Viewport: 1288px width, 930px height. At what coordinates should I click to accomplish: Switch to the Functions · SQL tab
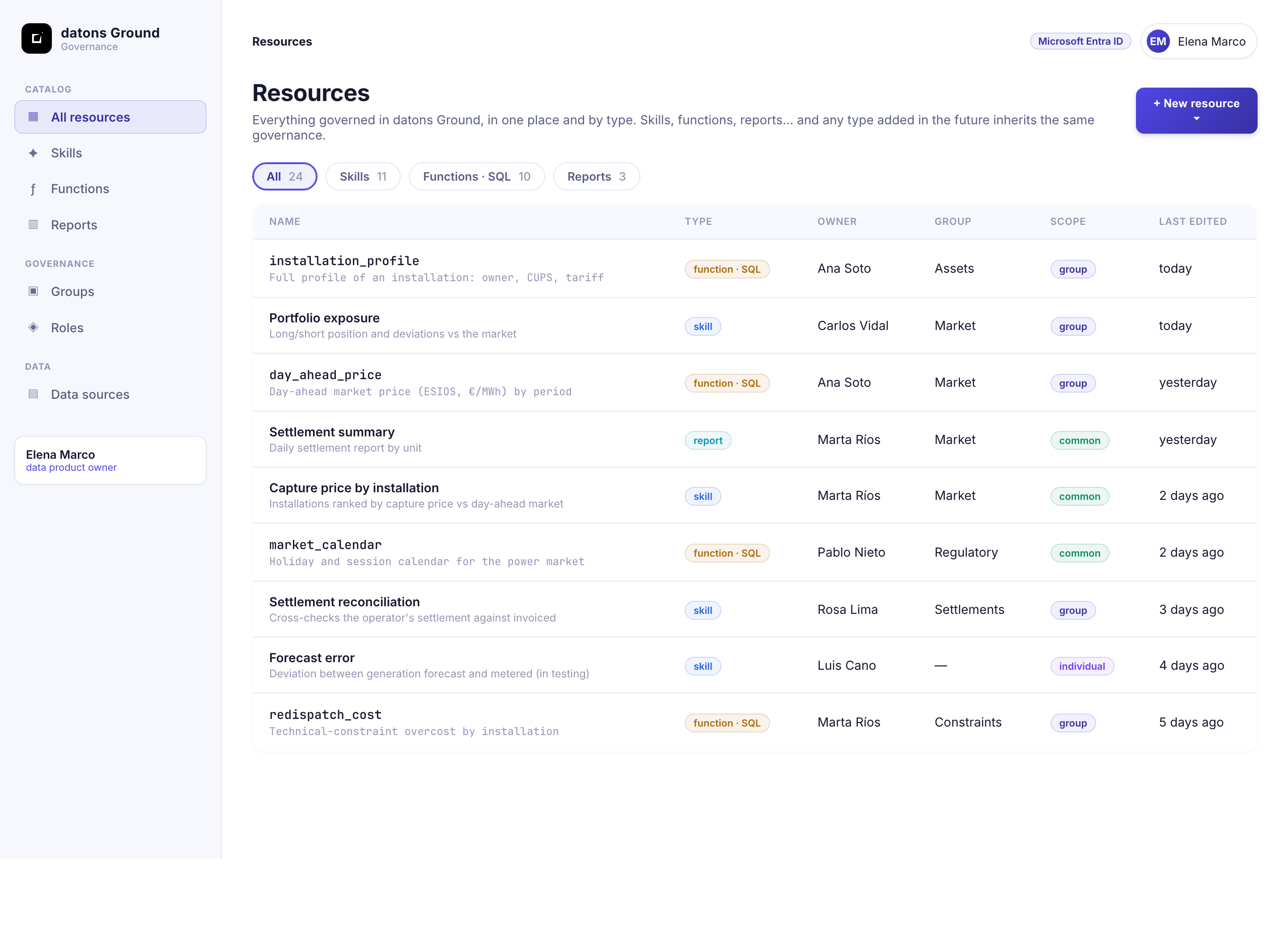476,177
